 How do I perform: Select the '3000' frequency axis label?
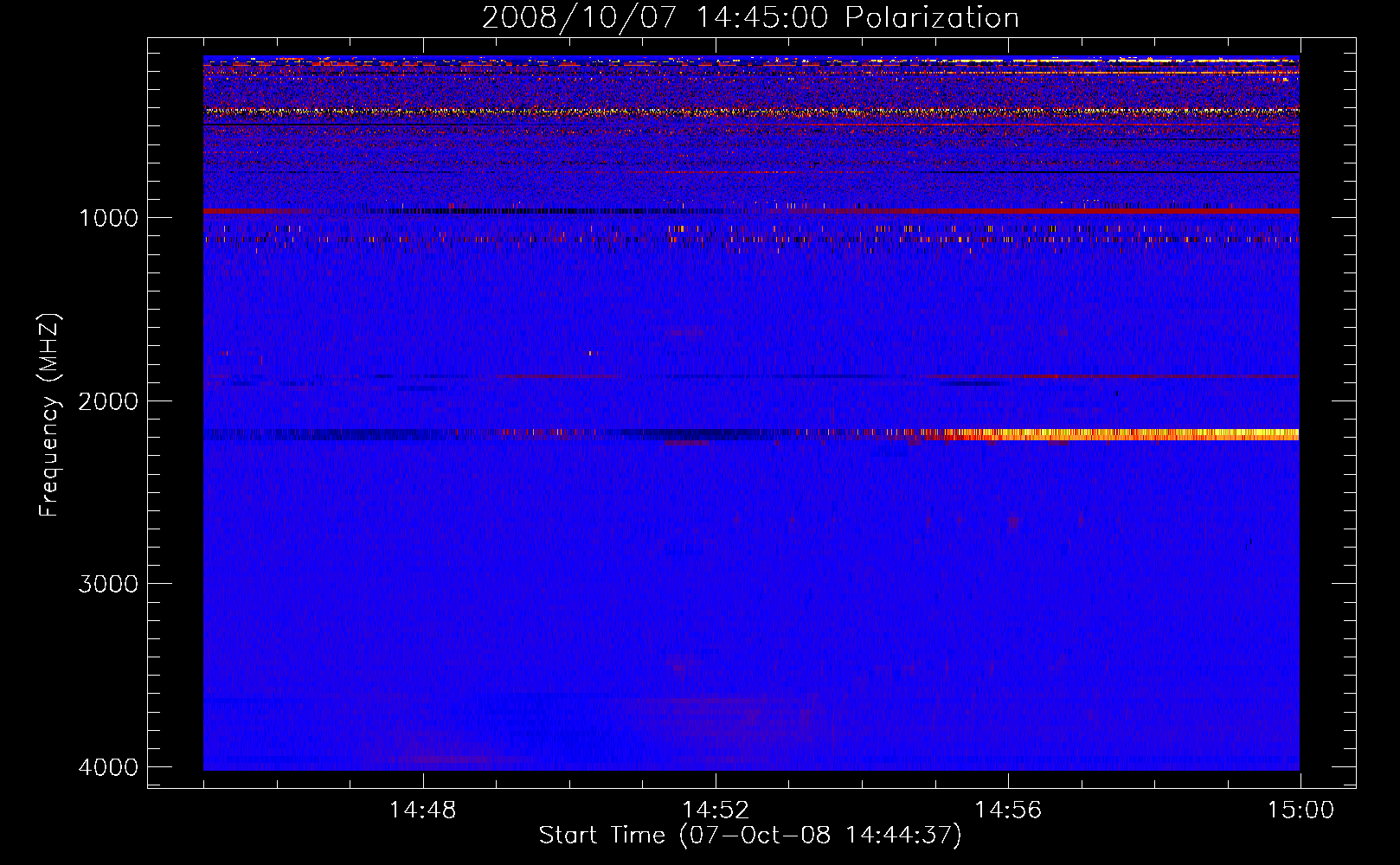pos(108,584)
